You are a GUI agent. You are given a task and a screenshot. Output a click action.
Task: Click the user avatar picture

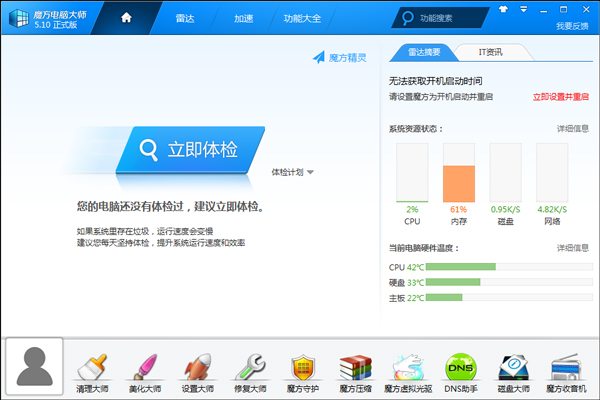point(34,366)
